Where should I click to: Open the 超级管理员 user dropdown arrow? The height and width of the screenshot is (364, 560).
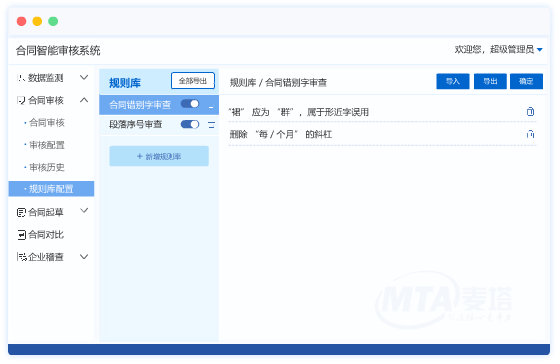[x=540, y=50]
